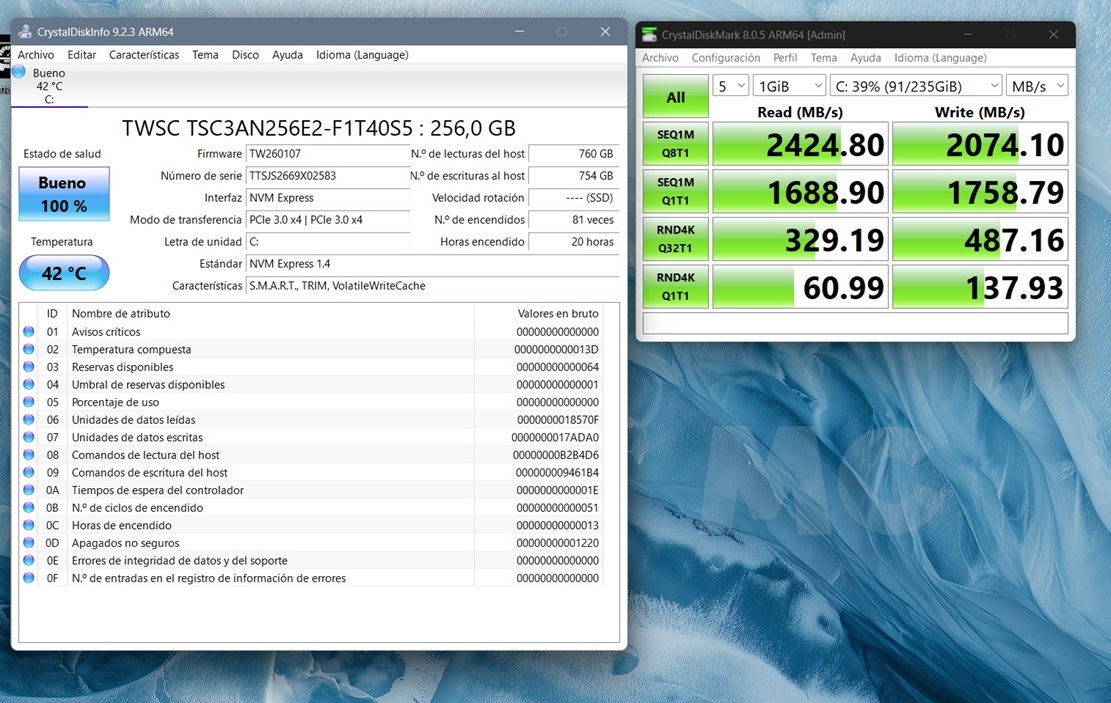Click the Interfaz field NVM Express

327,198
